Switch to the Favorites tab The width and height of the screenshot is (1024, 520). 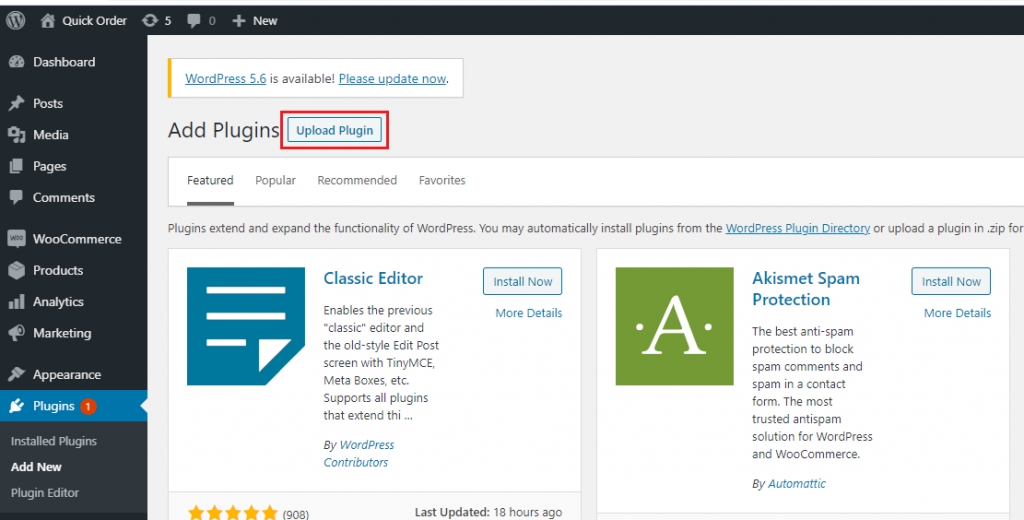pos(442,180)
